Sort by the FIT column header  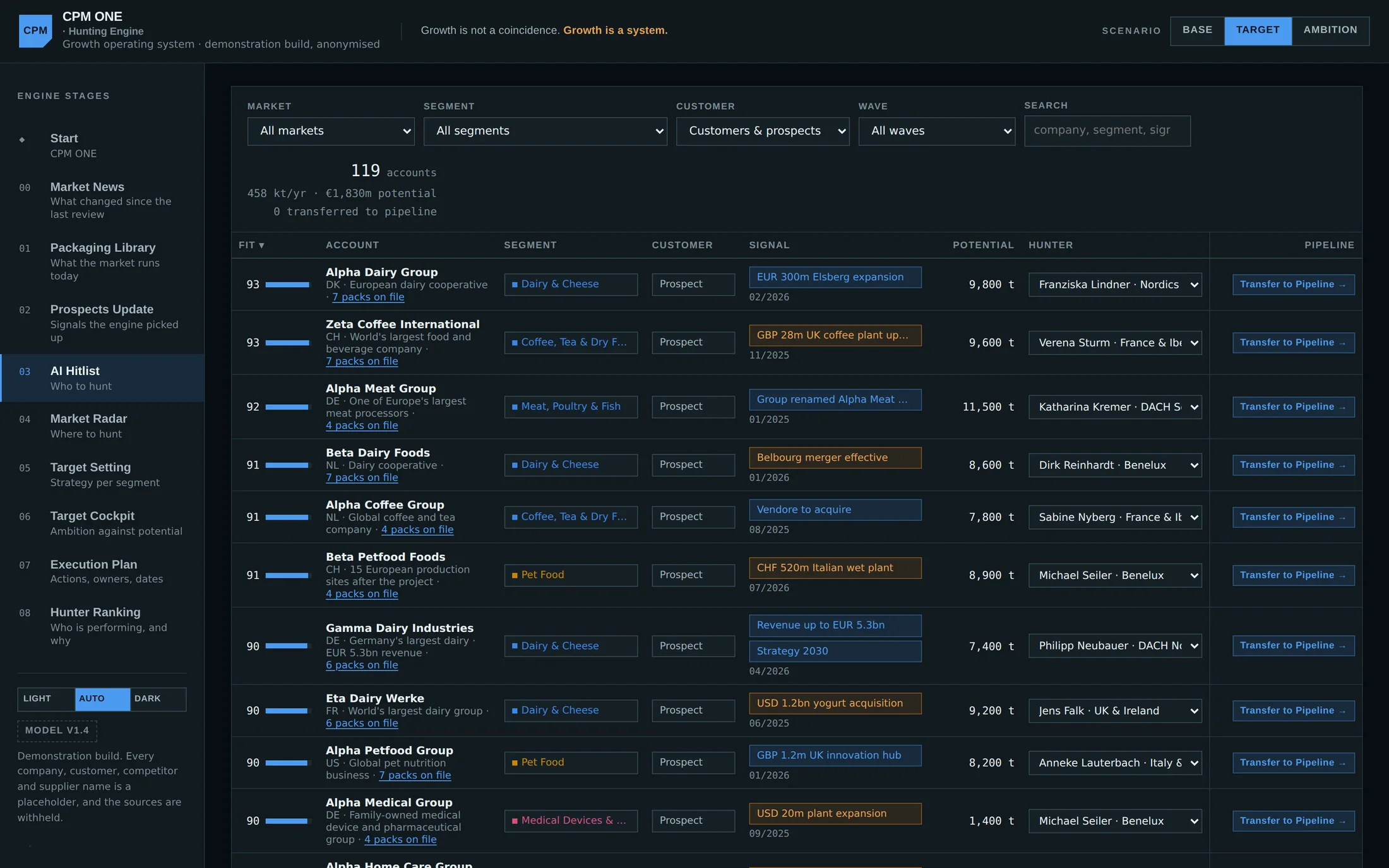point(251,245)
